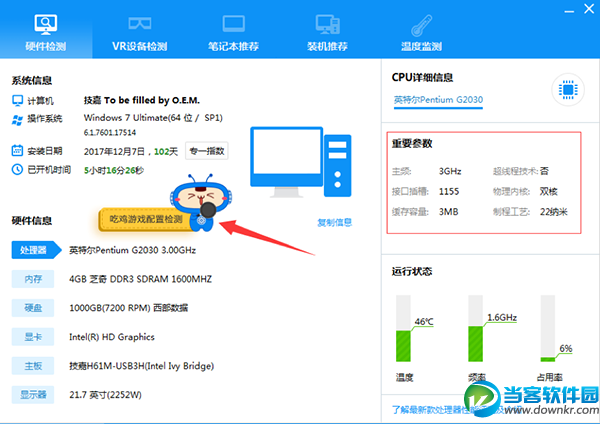Click the 物理内核 value 双核

pos(548,191)
